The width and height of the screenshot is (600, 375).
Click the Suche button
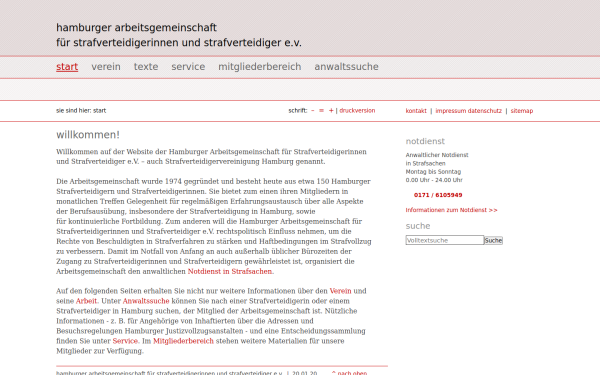(x=493, y=240)
